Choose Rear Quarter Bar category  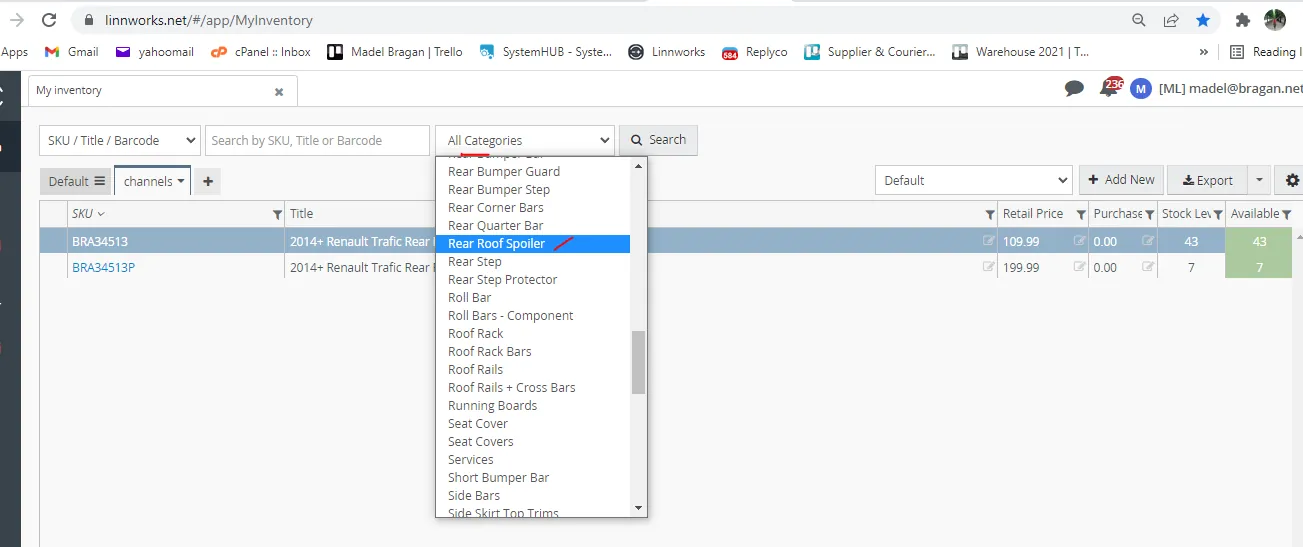[x=496, y=225]
